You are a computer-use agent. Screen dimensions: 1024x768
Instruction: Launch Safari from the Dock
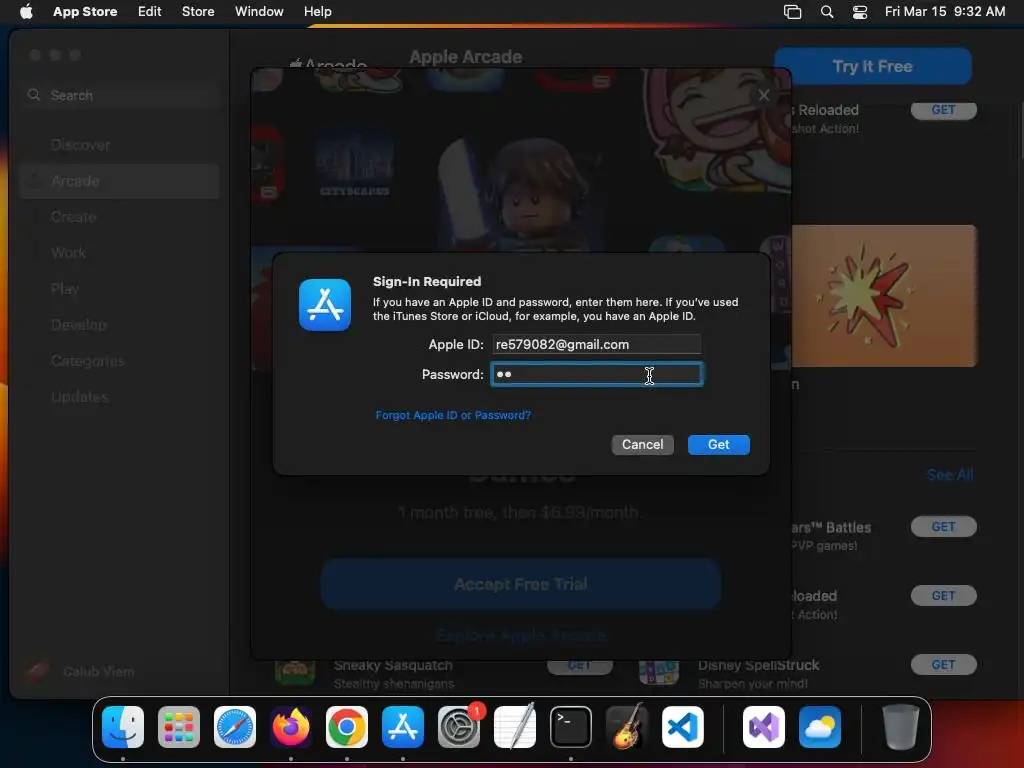tap(235, 727)
